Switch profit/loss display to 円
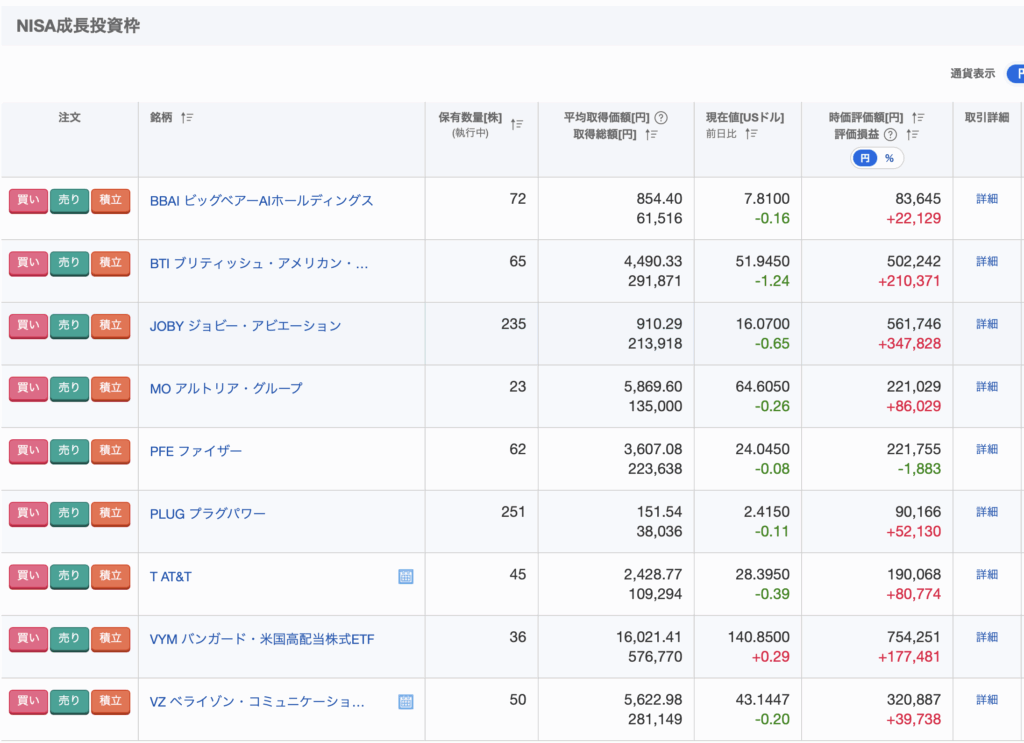The height and width of the screenshot is (743, 1024). 865,158
